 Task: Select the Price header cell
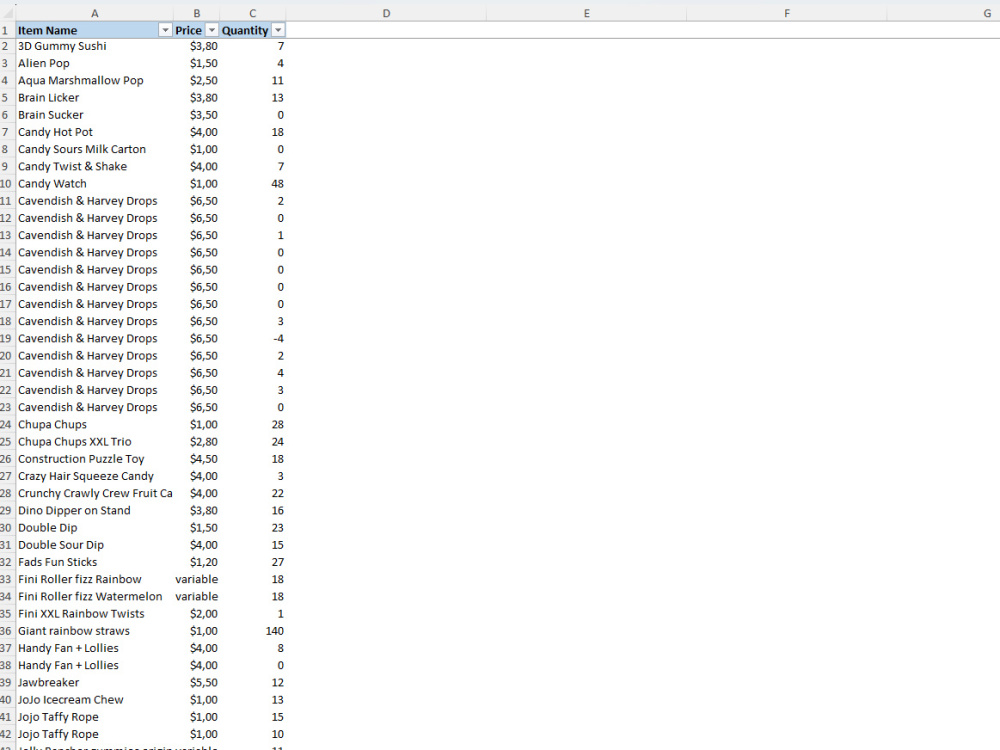(196, 31)
